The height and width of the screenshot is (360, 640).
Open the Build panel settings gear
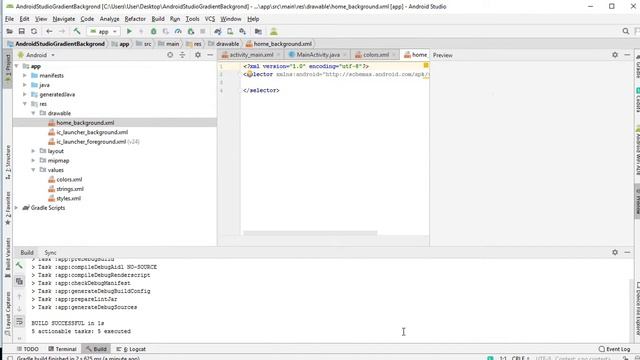coord(615,252)
